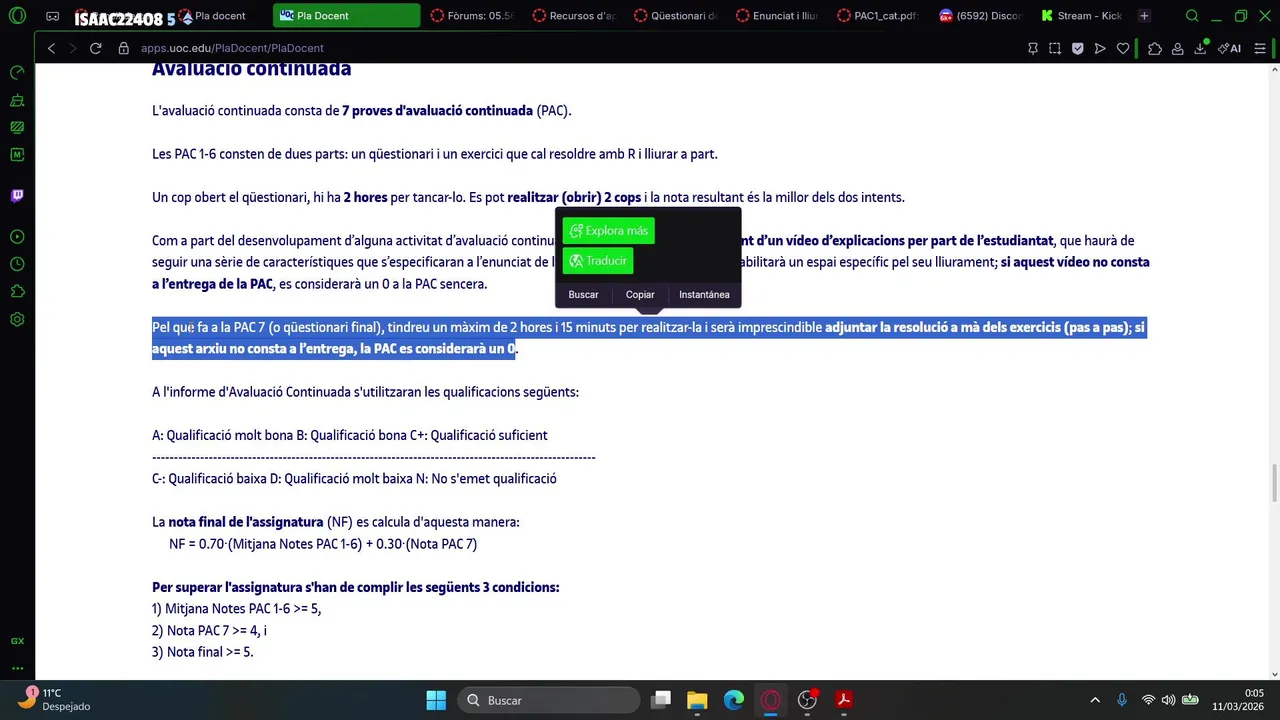Reload the current page
Image resolution: width=1280 pixels, height=720 pixels.
point(95,48)
